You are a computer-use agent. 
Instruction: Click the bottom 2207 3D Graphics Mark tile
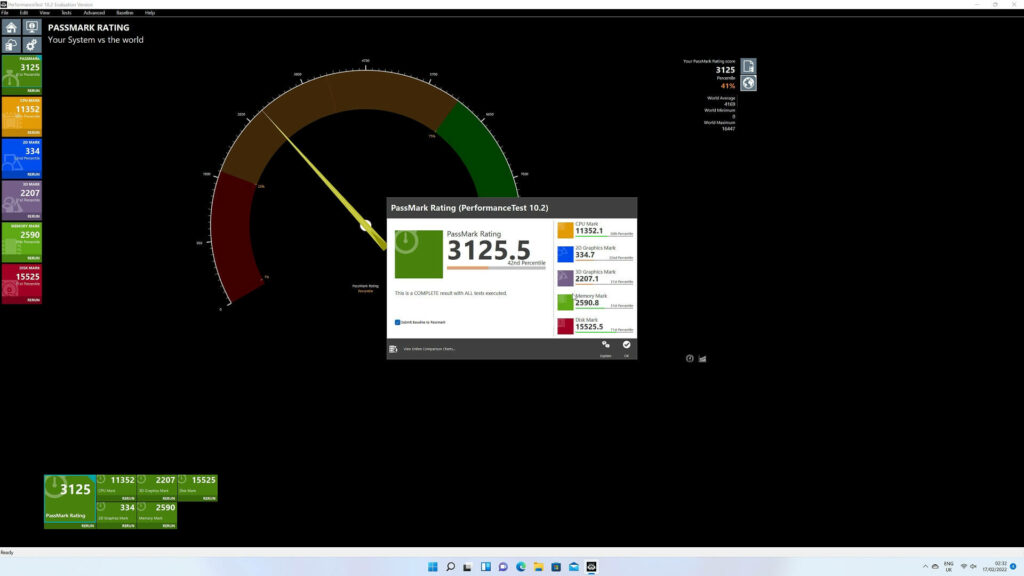click(x=157, y=488)
